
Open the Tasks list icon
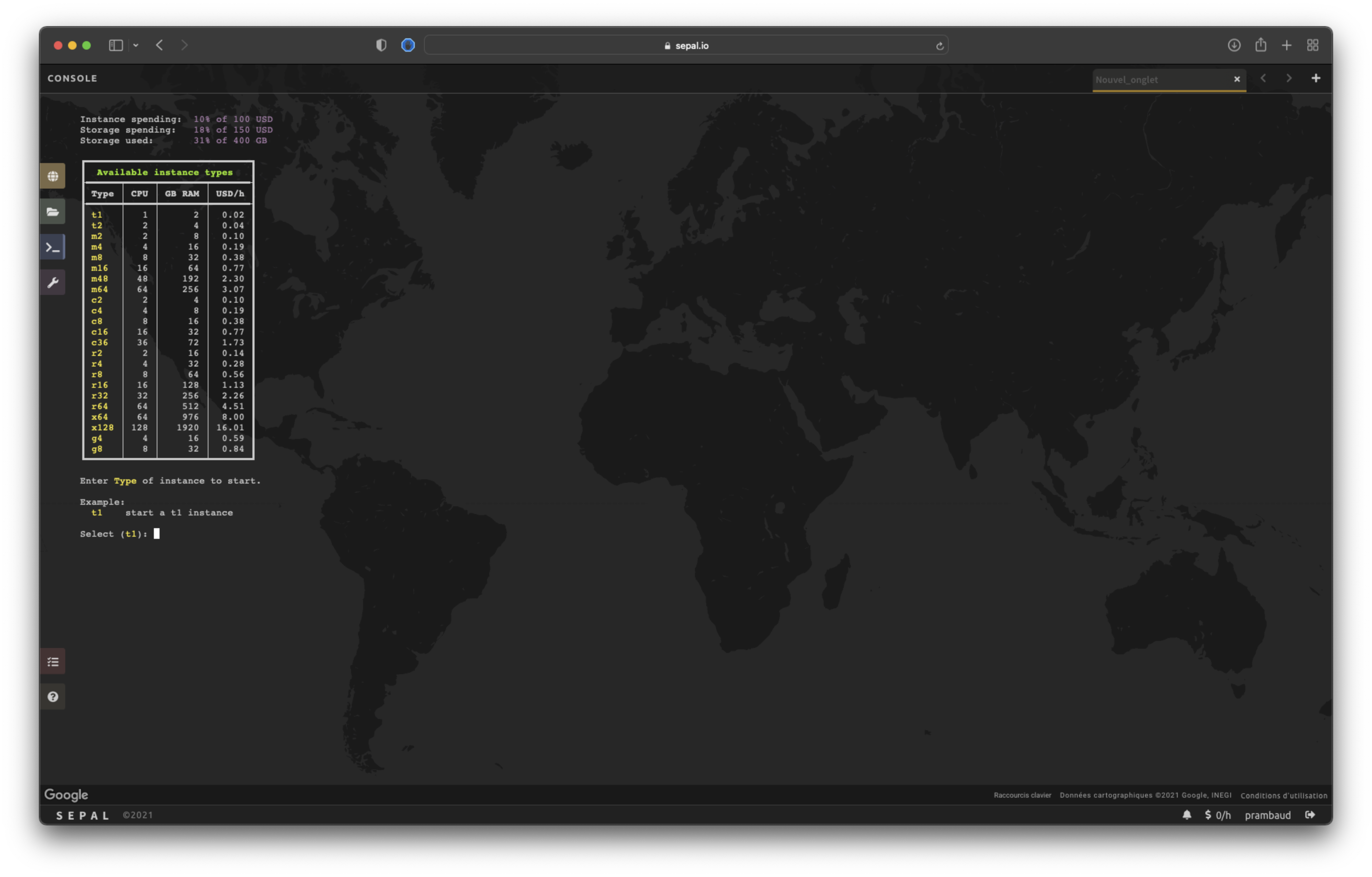tap(52, 661)
